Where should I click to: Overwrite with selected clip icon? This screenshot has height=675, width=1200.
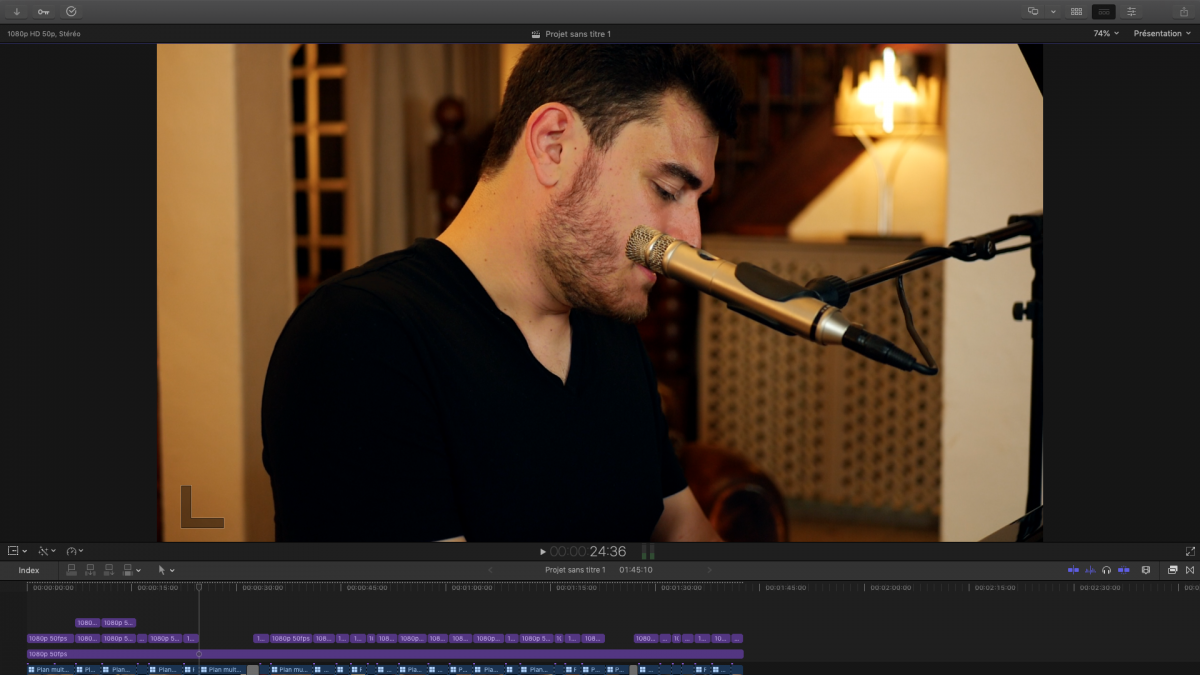click(x=127, y=570)
